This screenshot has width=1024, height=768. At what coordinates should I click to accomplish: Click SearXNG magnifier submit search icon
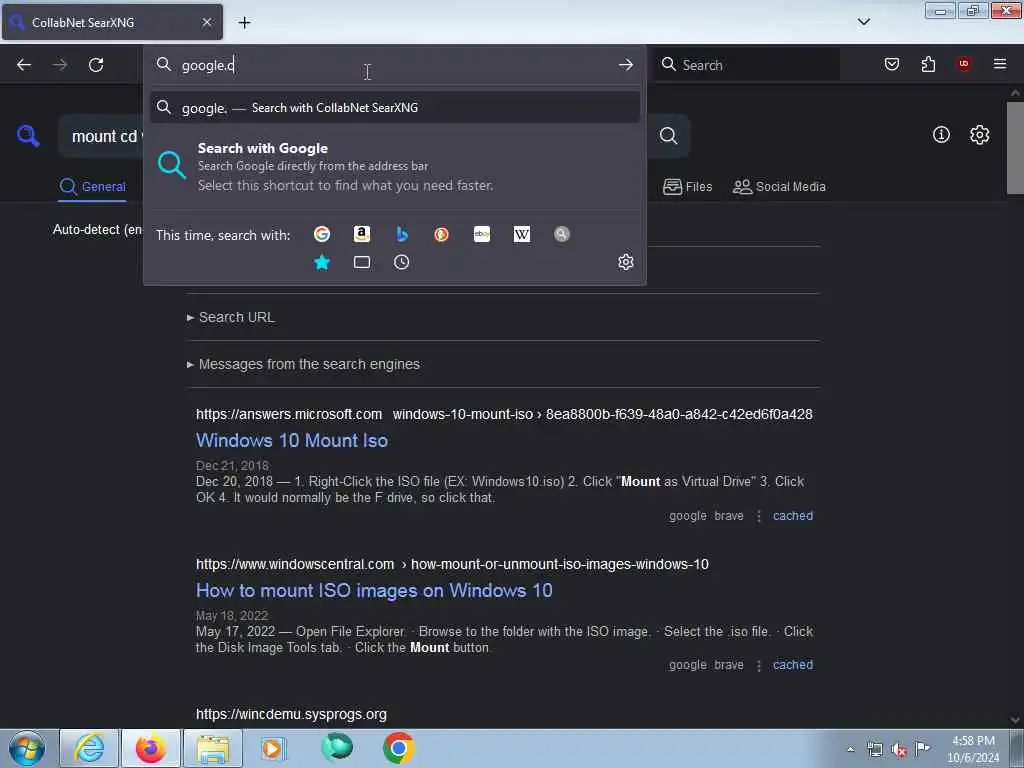[x=668, y=135]
